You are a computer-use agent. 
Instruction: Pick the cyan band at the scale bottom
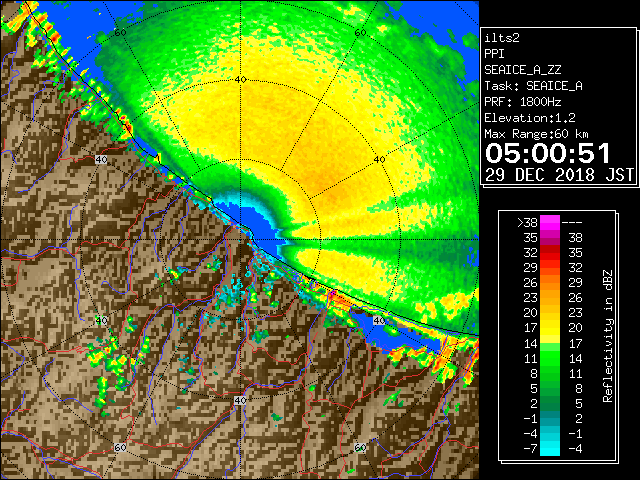[x=550, y=448]
